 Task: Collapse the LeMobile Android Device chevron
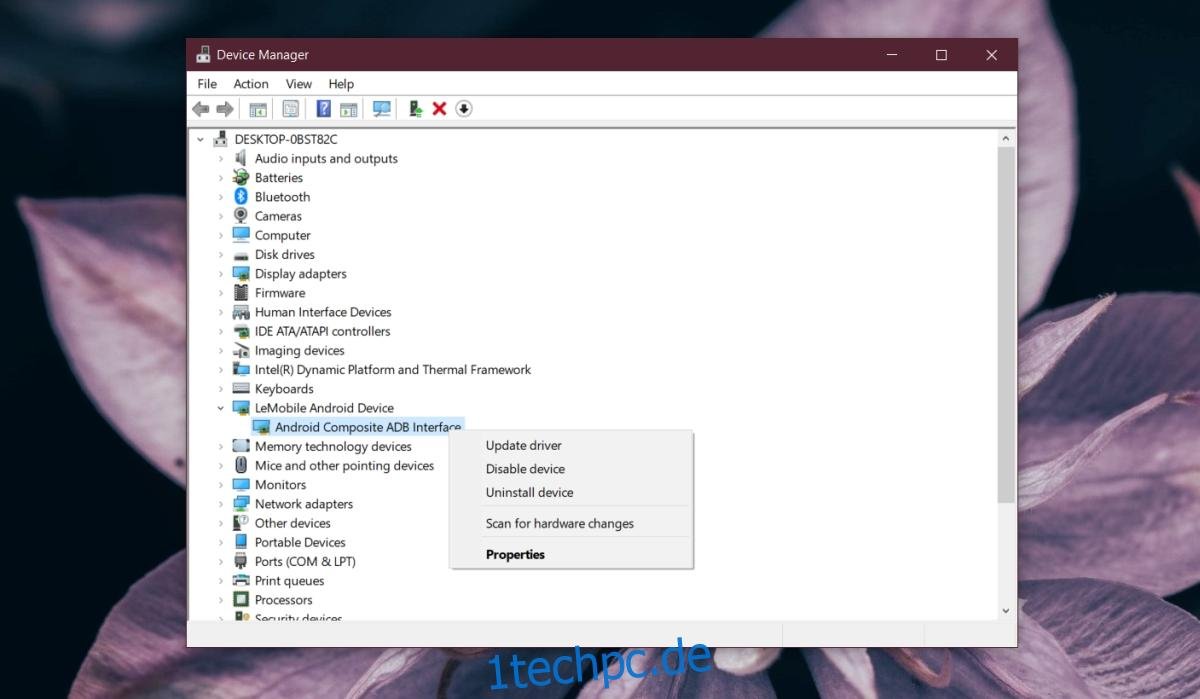click(221, 408)
